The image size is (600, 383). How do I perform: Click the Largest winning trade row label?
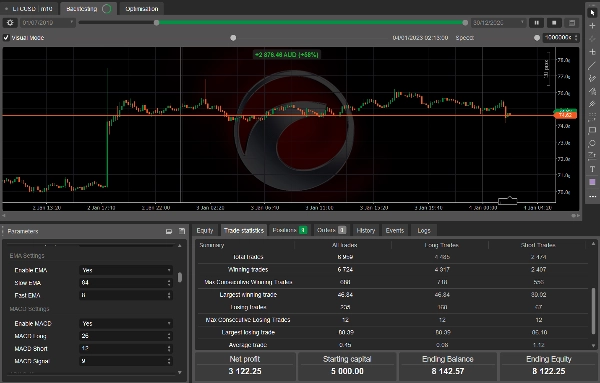point(248,295)
